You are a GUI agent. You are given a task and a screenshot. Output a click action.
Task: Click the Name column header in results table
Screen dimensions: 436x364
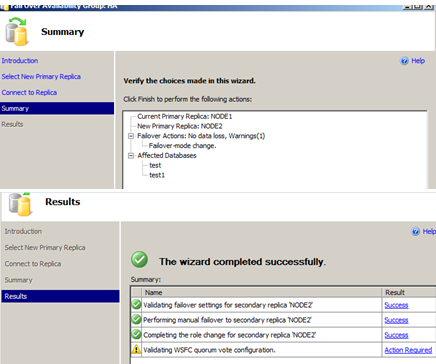coord(262,292)
